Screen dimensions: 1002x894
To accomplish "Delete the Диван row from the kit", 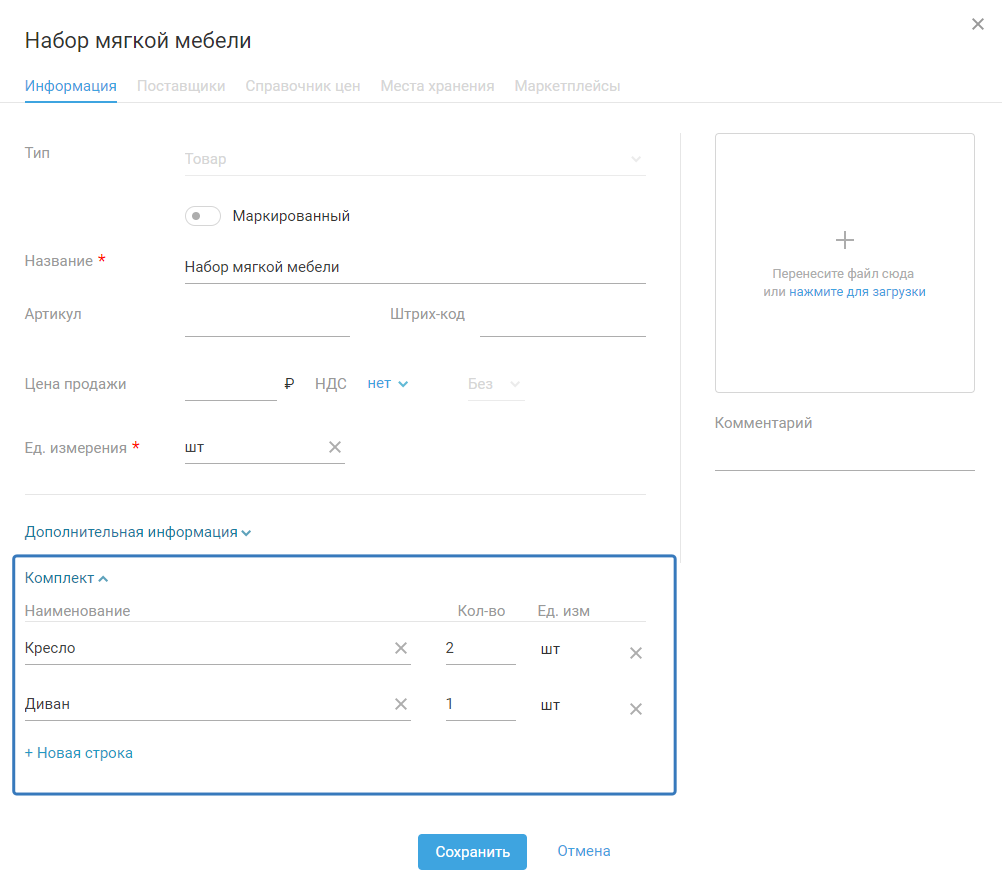I will [x=635, y=710].
